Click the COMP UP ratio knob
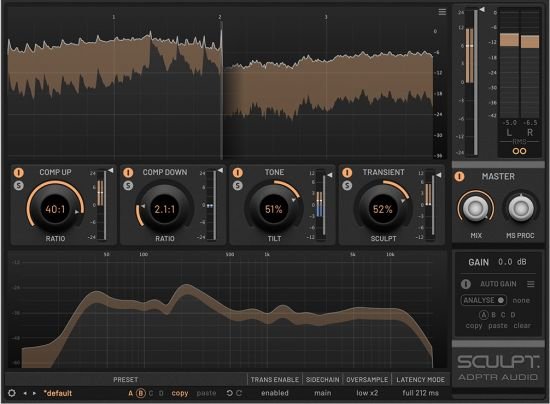 tap(55, 209)
